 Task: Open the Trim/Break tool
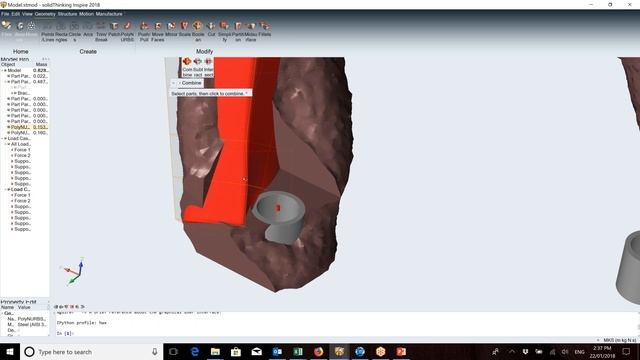101,30
